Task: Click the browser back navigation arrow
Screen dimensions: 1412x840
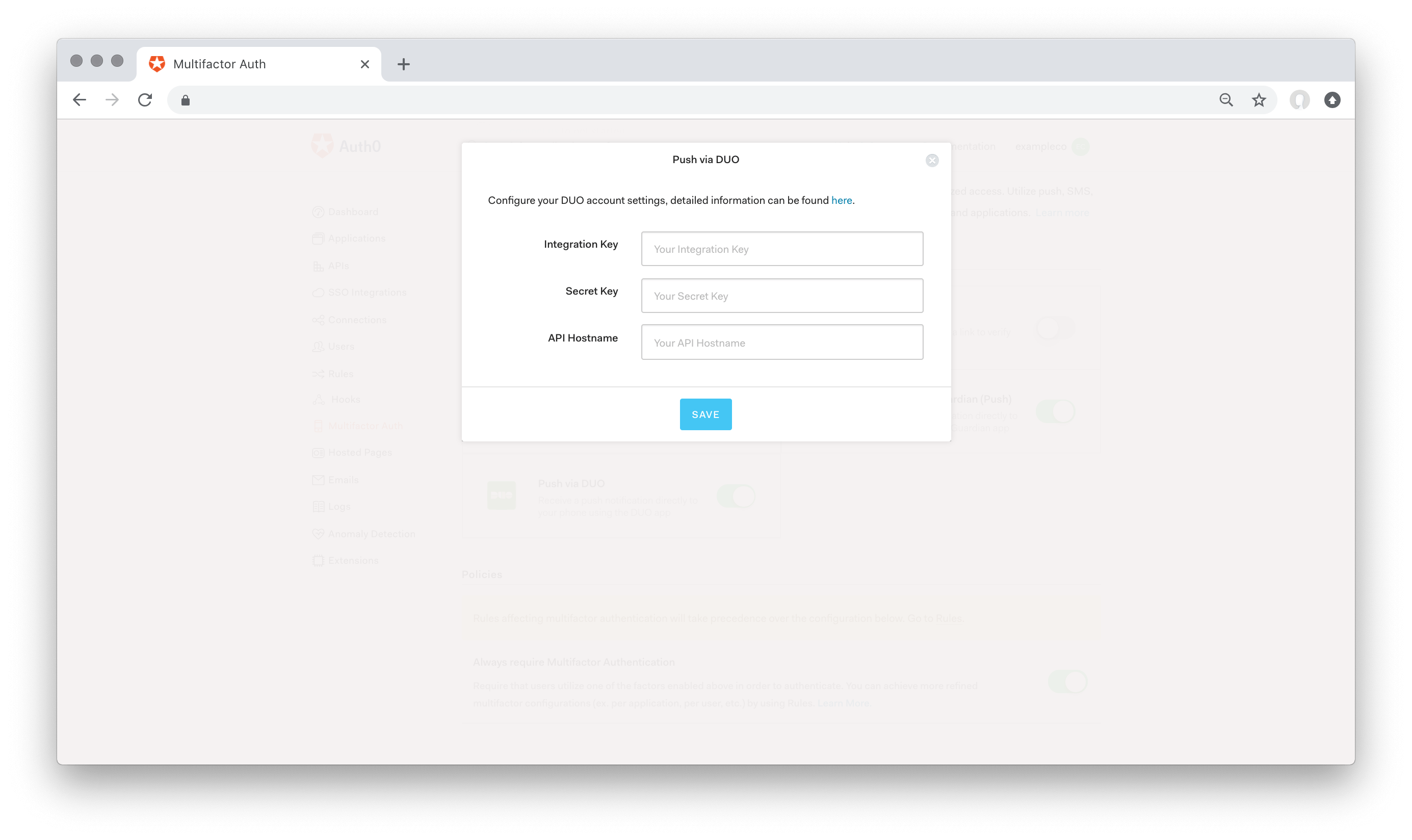Action: [80, 100]
